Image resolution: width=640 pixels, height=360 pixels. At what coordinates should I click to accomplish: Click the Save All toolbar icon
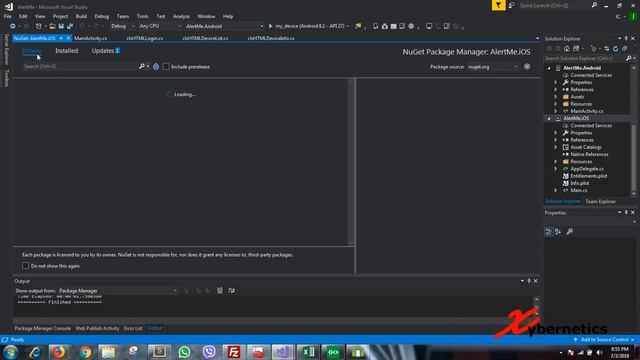(x=70, y=26)
